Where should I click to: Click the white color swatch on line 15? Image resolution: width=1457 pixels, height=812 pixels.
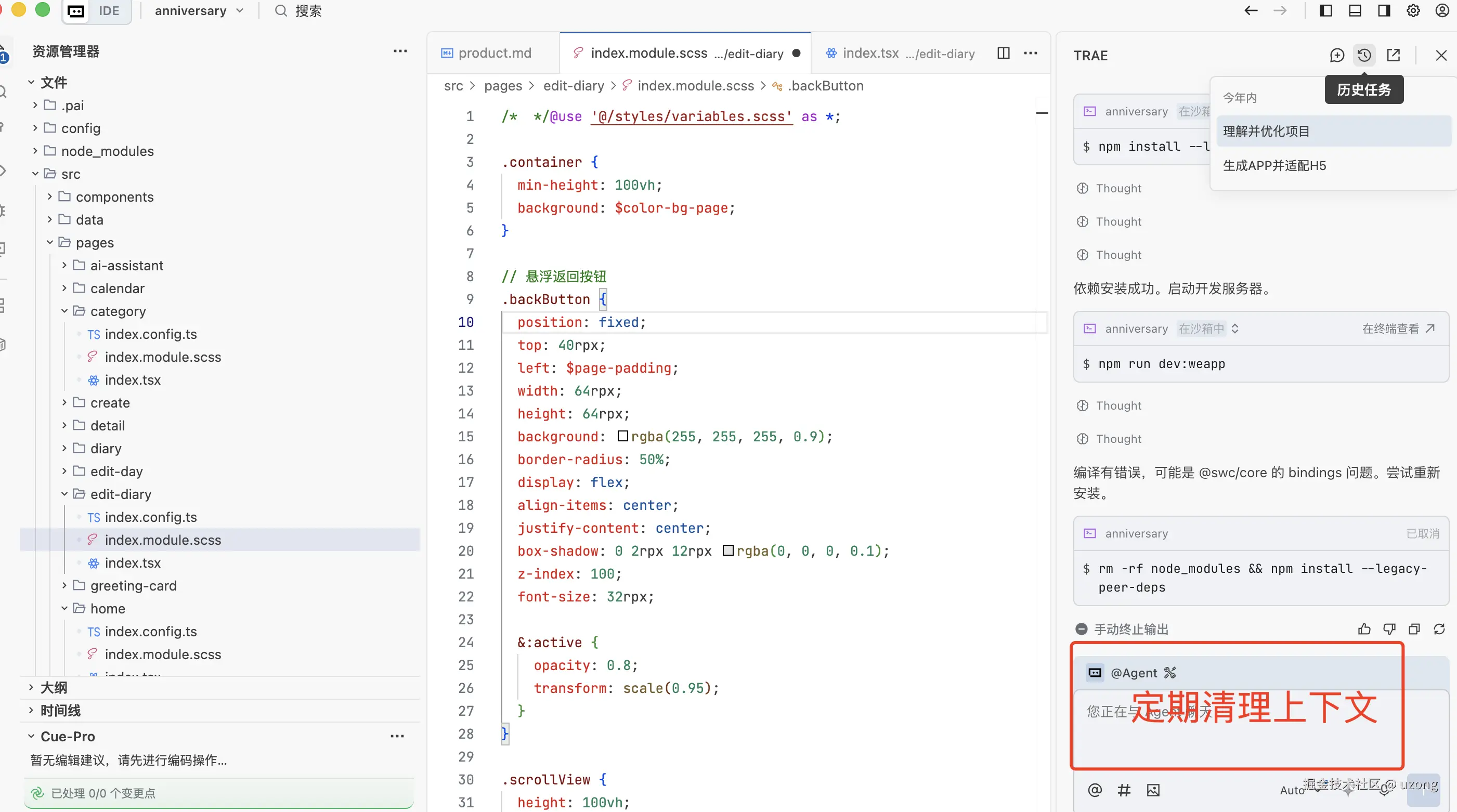(x=623, y=436)
